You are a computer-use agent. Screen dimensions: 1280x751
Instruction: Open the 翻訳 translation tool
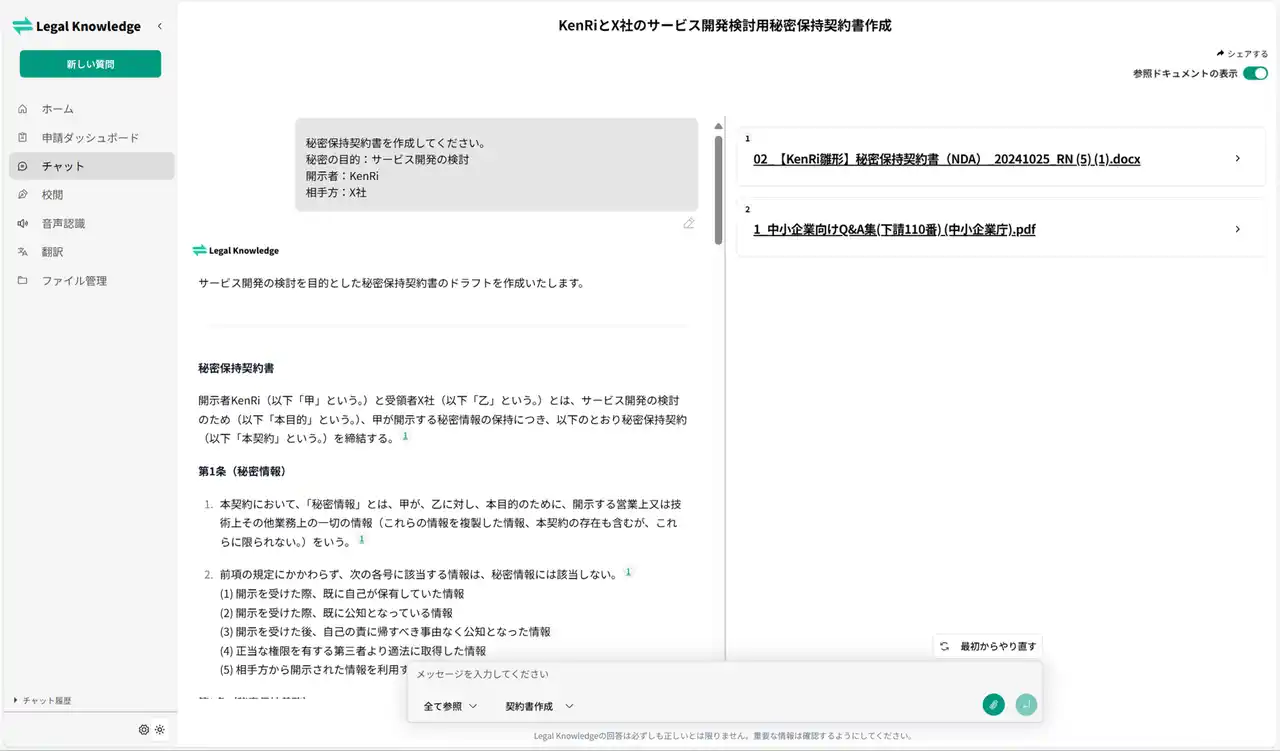click(52, 252)
